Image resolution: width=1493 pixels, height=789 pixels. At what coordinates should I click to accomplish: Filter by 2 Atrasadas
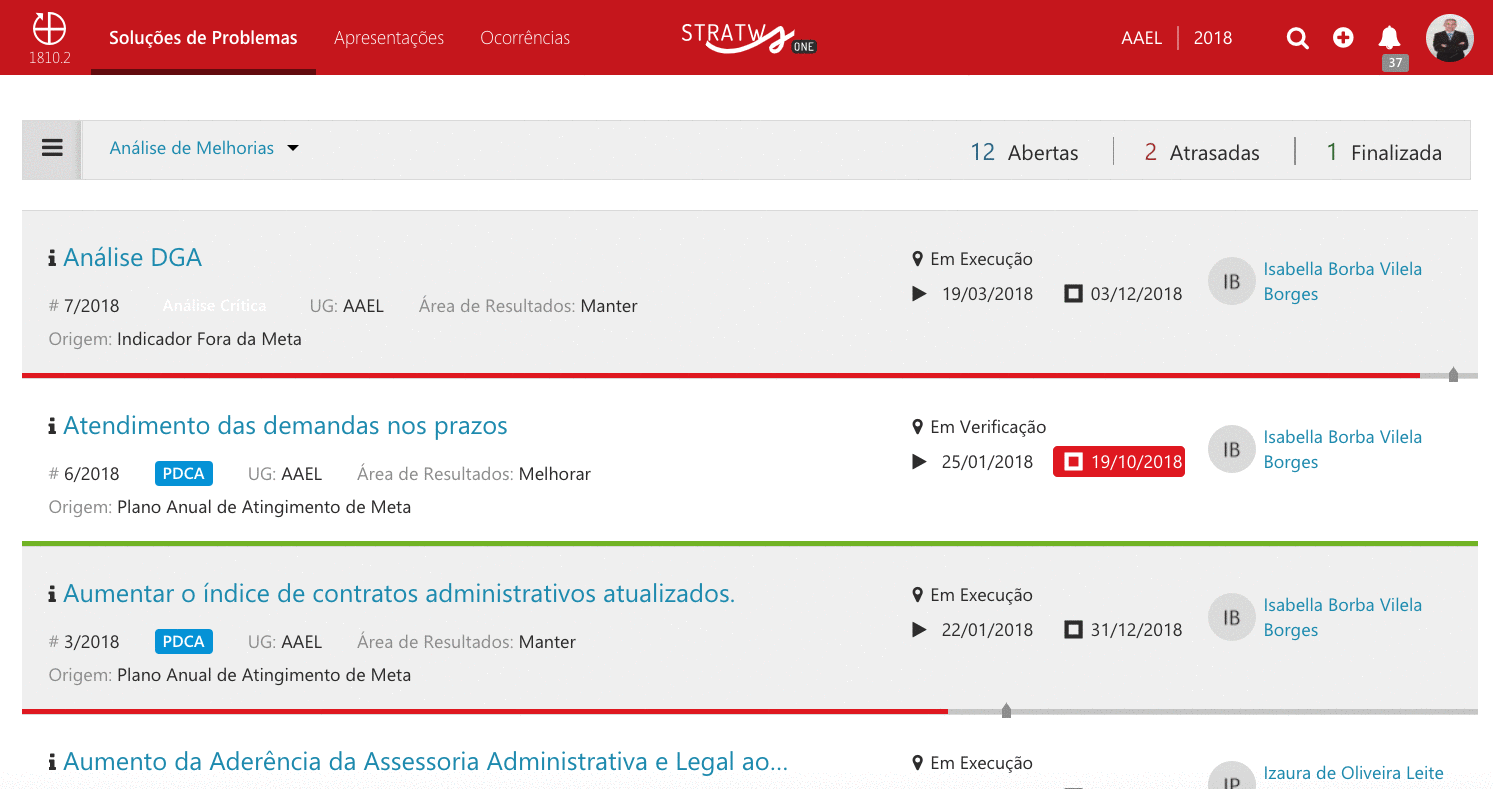coord(1202,152)
